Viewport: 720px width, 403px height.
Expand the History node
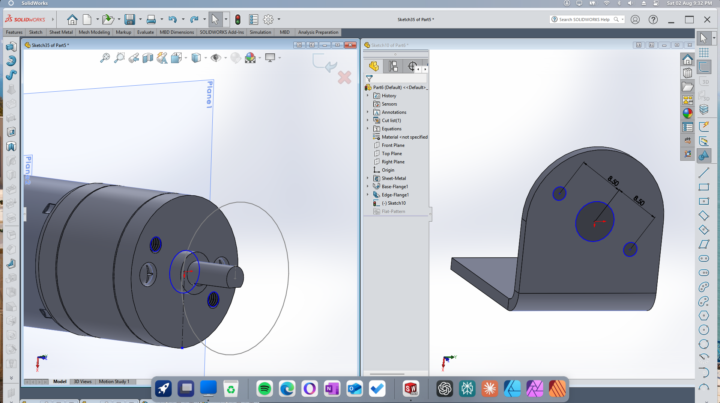point(367,95)
